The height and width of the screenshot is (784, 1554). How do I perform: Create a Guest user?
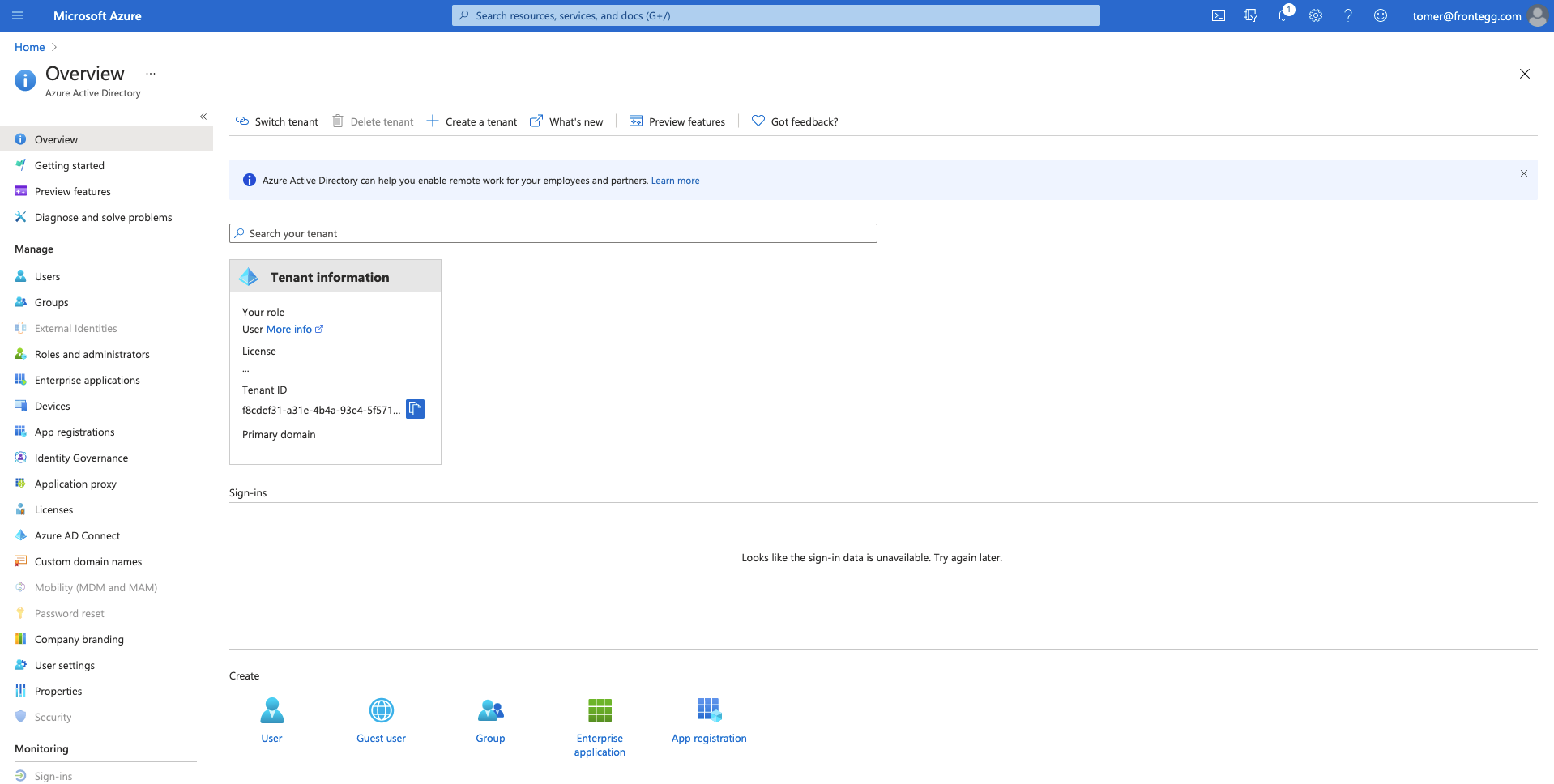click(381, 720)
